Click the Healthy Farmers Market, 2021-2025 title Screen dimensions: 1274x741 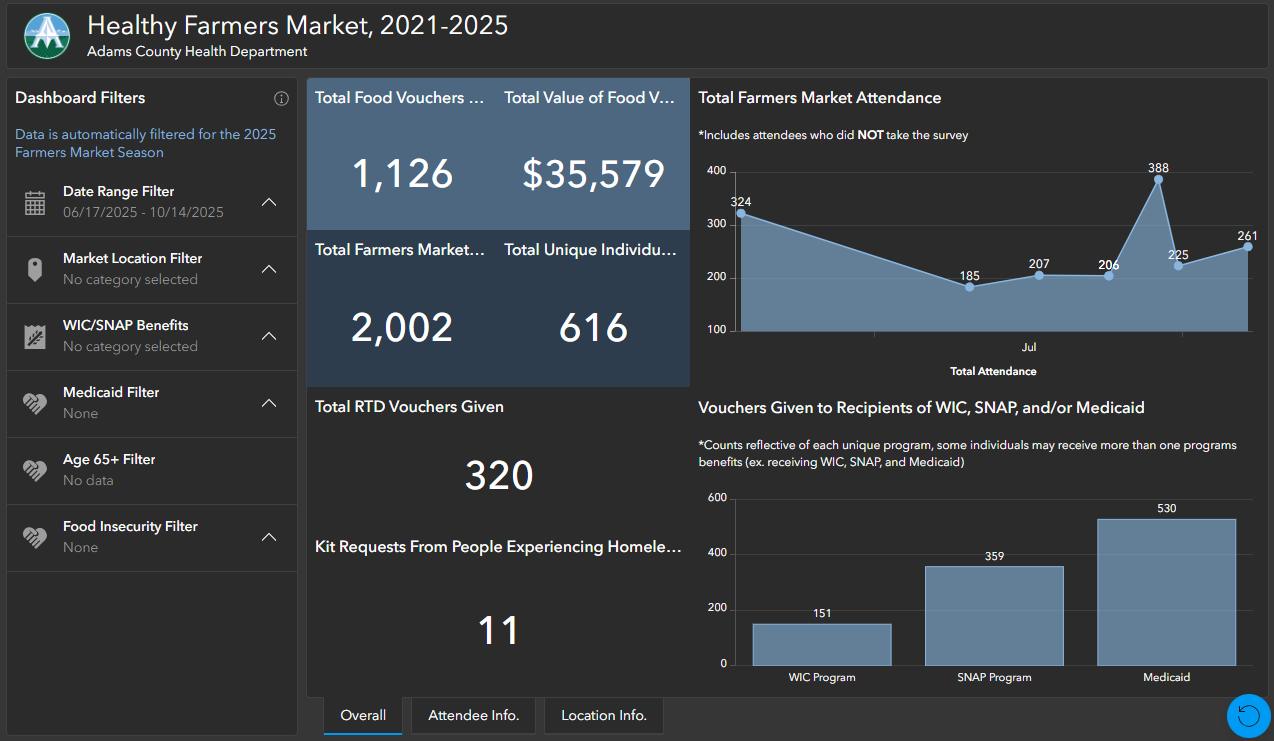tap(298, 26)
